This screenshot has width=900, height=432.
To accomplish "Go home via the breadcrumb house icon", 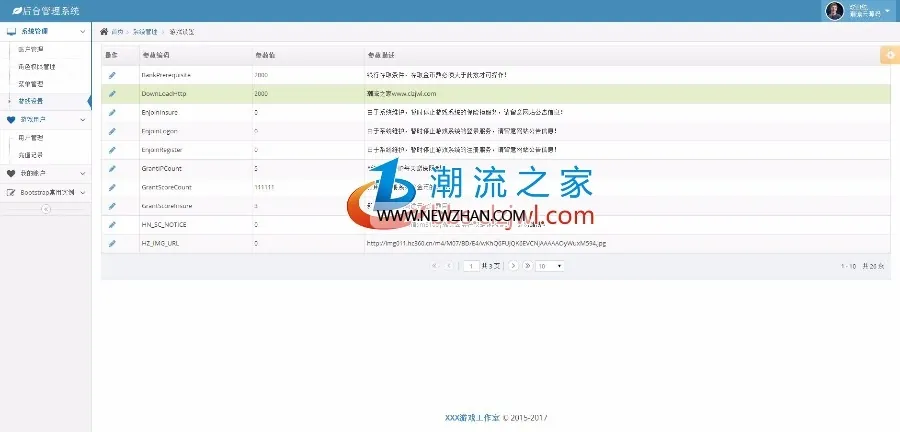I will click(104, 32).
